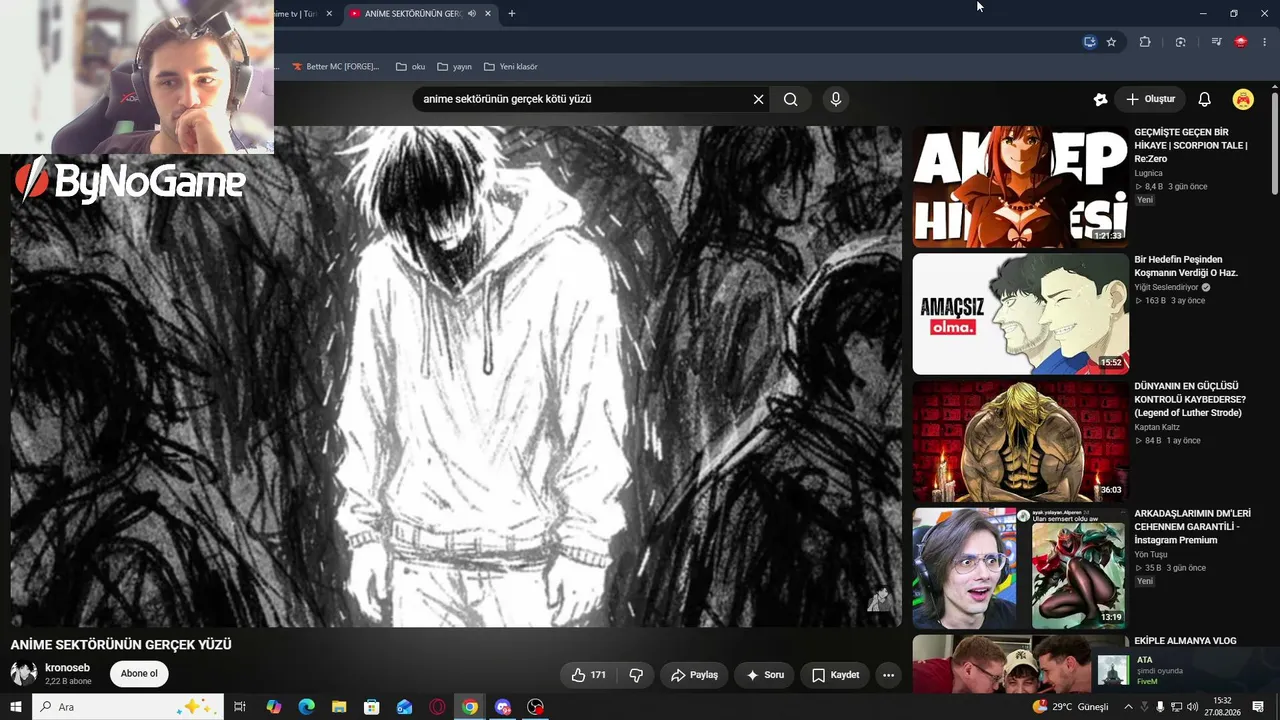
Task: Open the video title 'Bir Hedefin Peşinden Koşmanın Verdiği O Haz.'
Action: click(1186, 266)
